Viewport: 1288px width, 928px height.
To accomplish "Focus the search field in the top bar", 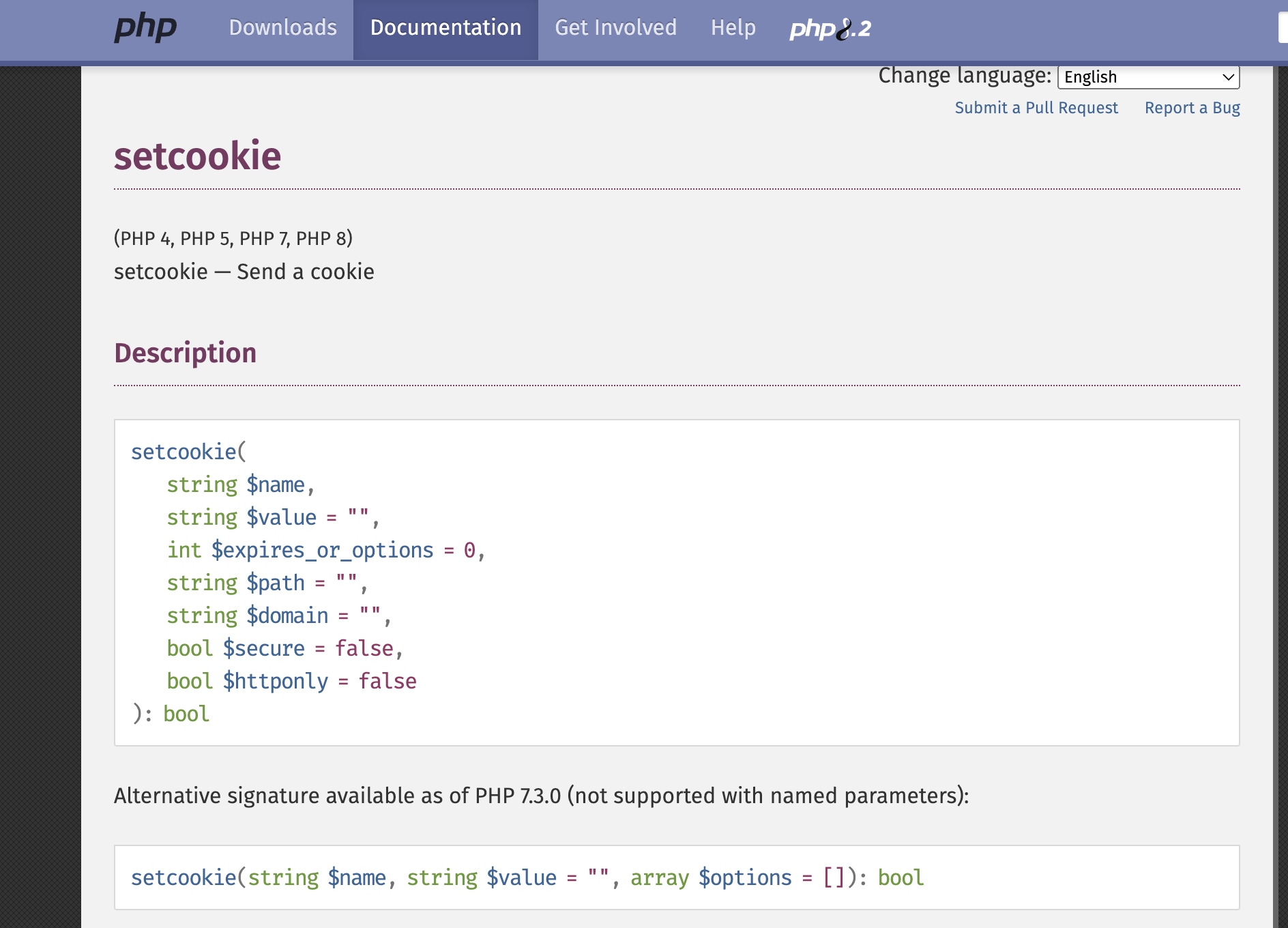I will point(1283,29).
